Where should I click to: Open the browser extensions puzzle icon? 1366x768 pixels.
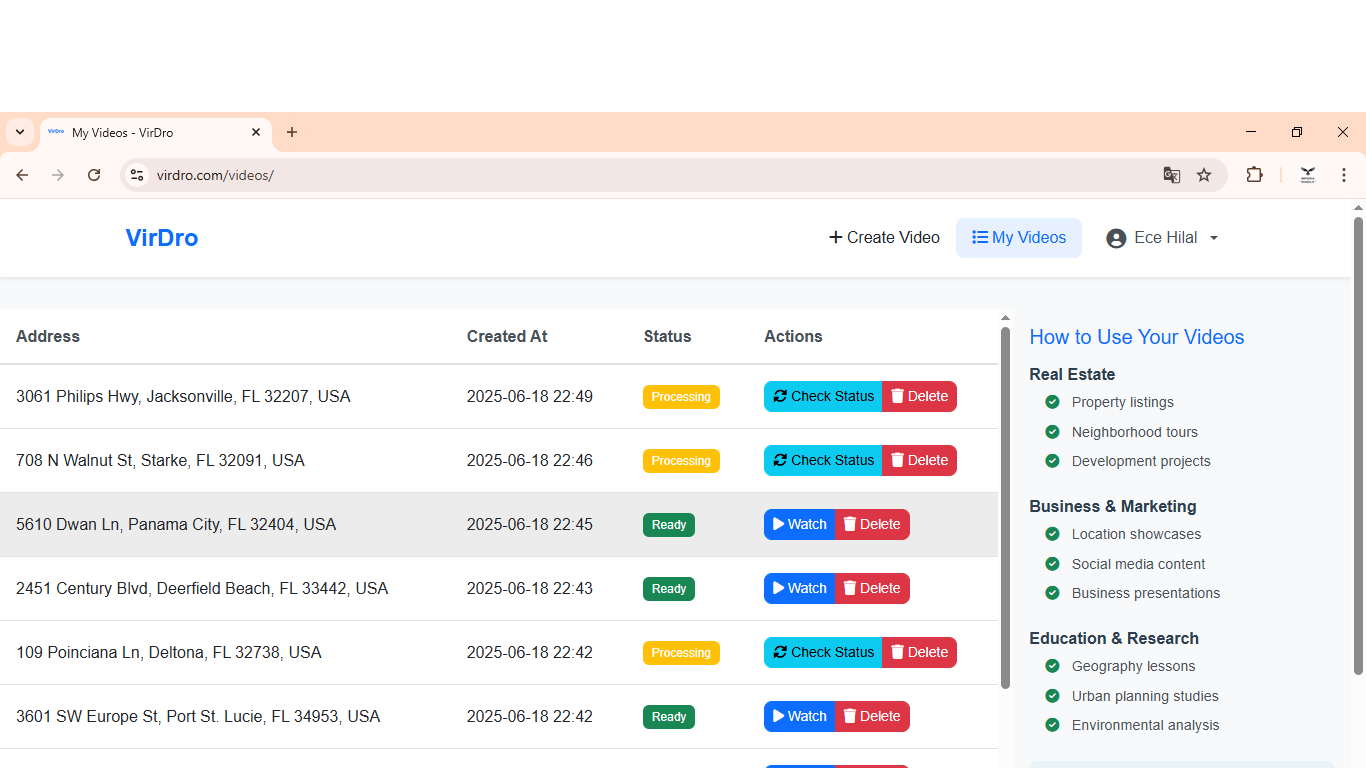pos(1254,175)
